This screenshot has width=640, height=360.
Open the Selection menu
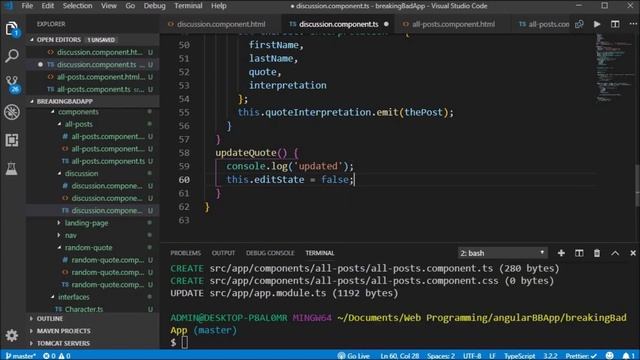click(77, 6)
